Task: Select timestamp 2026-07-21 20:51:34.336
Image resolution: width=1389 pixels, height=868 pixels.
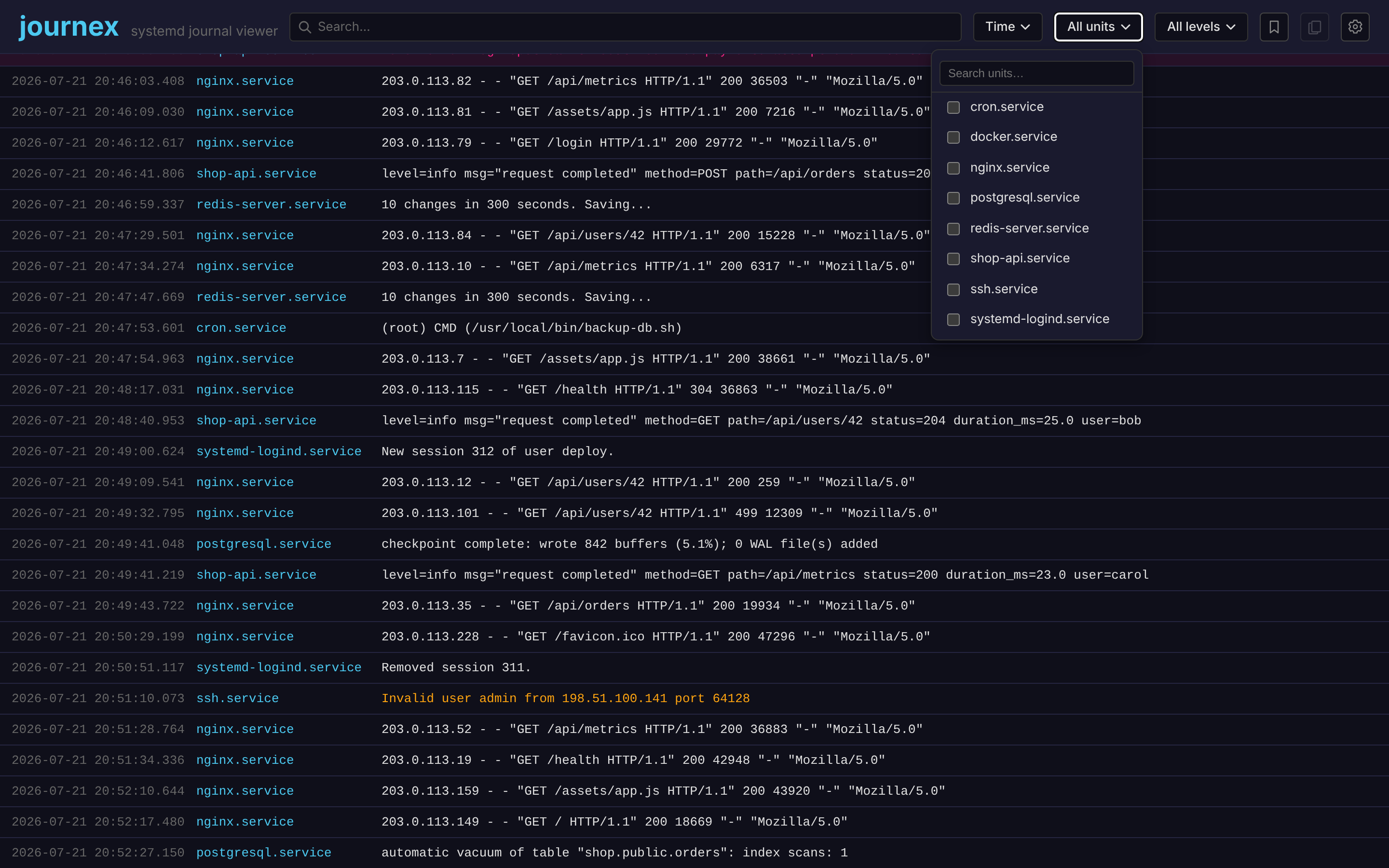Action: (x=97, y=760)
